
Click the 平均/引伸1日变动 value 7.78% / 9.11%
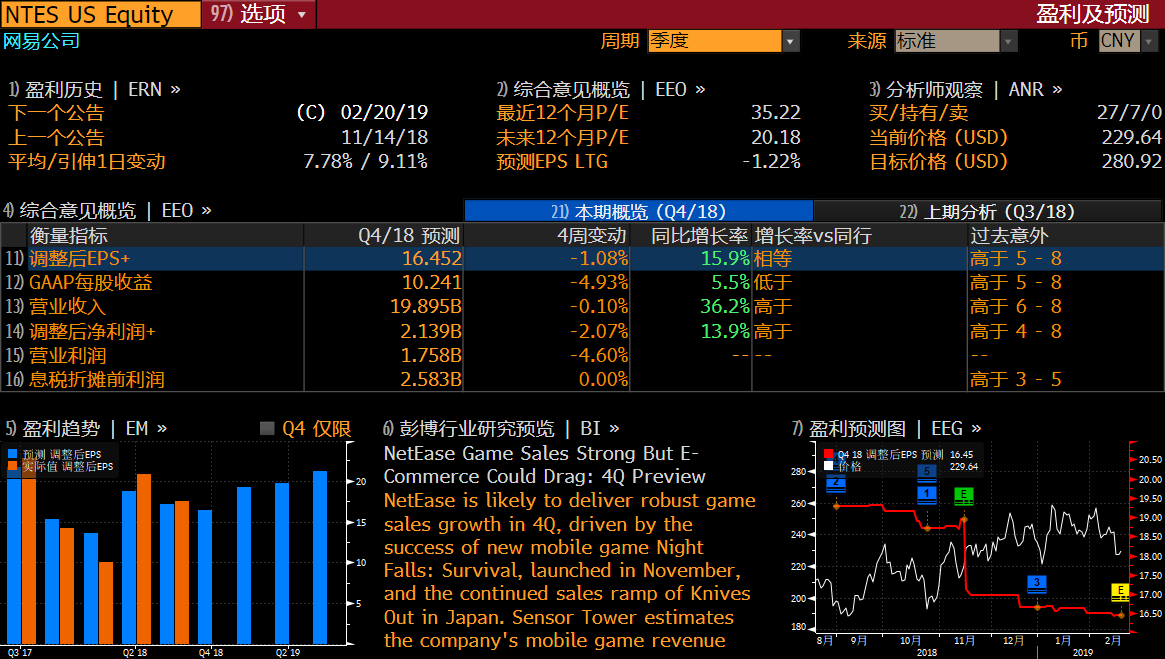tap(365, 161)
